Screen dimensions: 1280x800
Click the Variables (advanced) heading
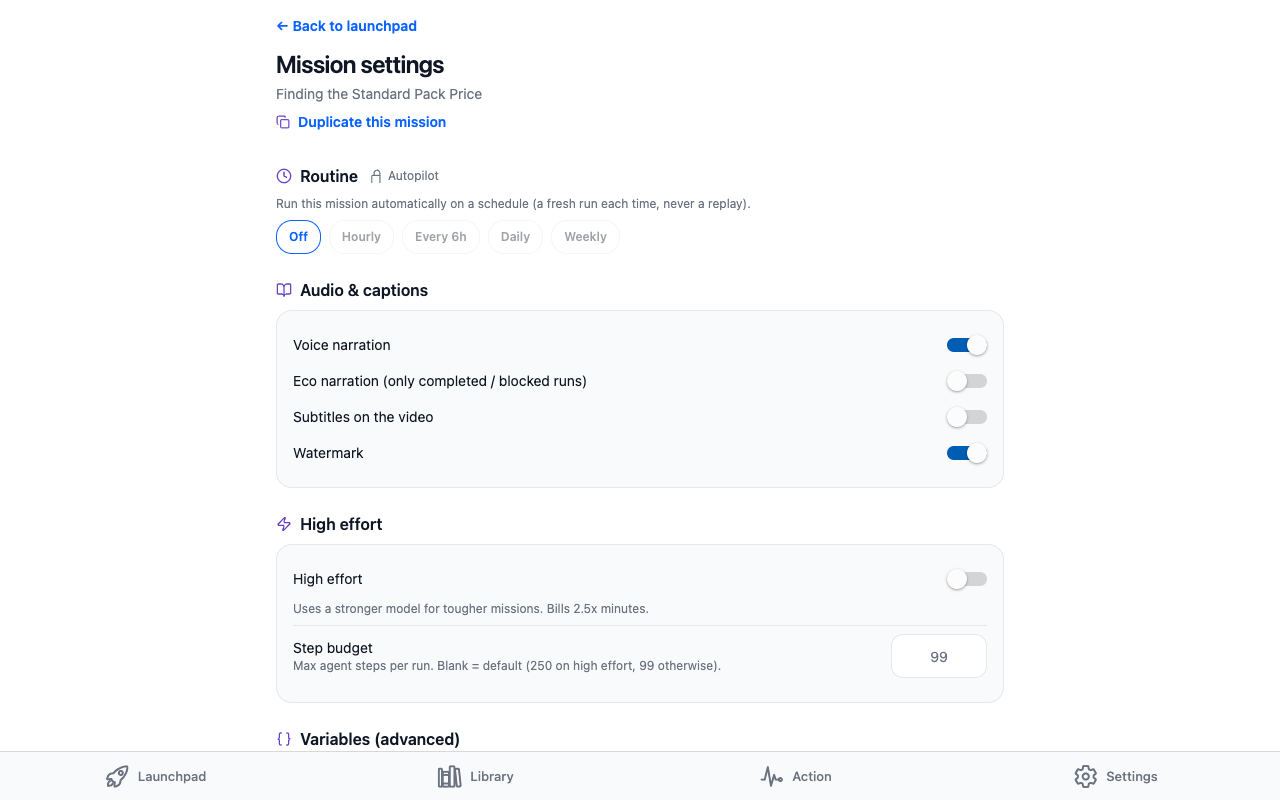[380, 739]
